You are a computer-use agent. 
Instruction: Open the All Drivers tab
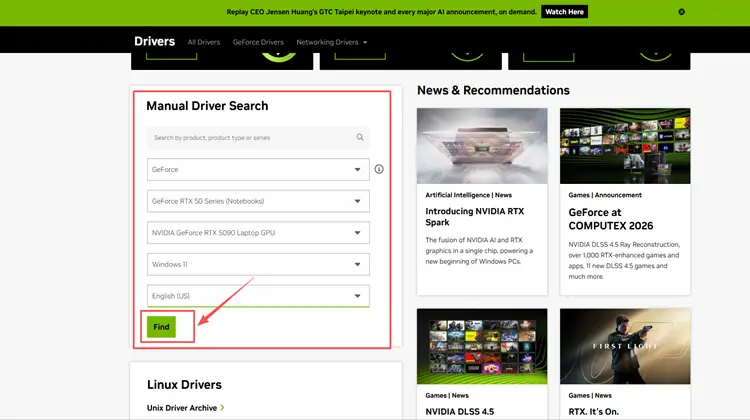204,42
